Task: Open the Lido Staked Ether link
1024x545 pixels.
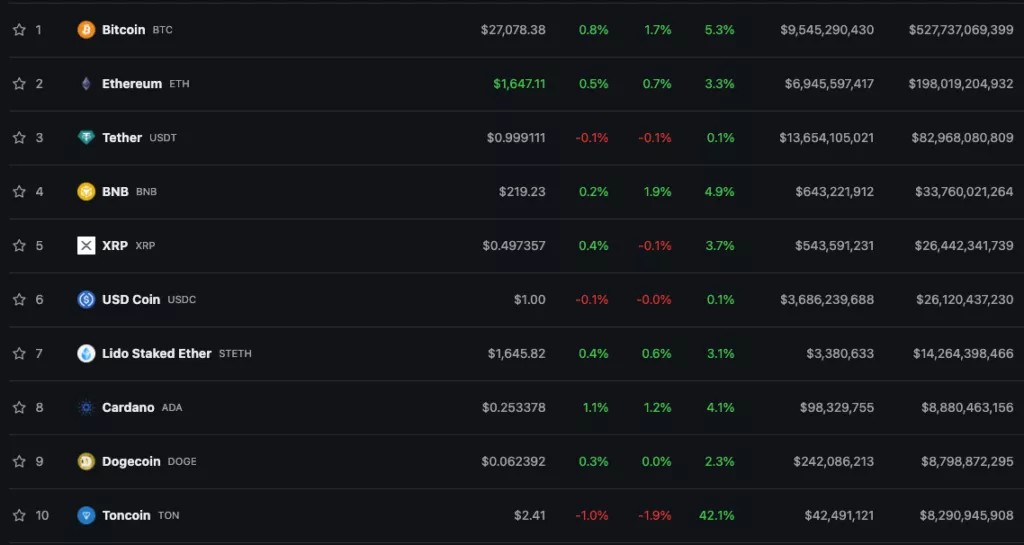Action: (x=156, y=354)
